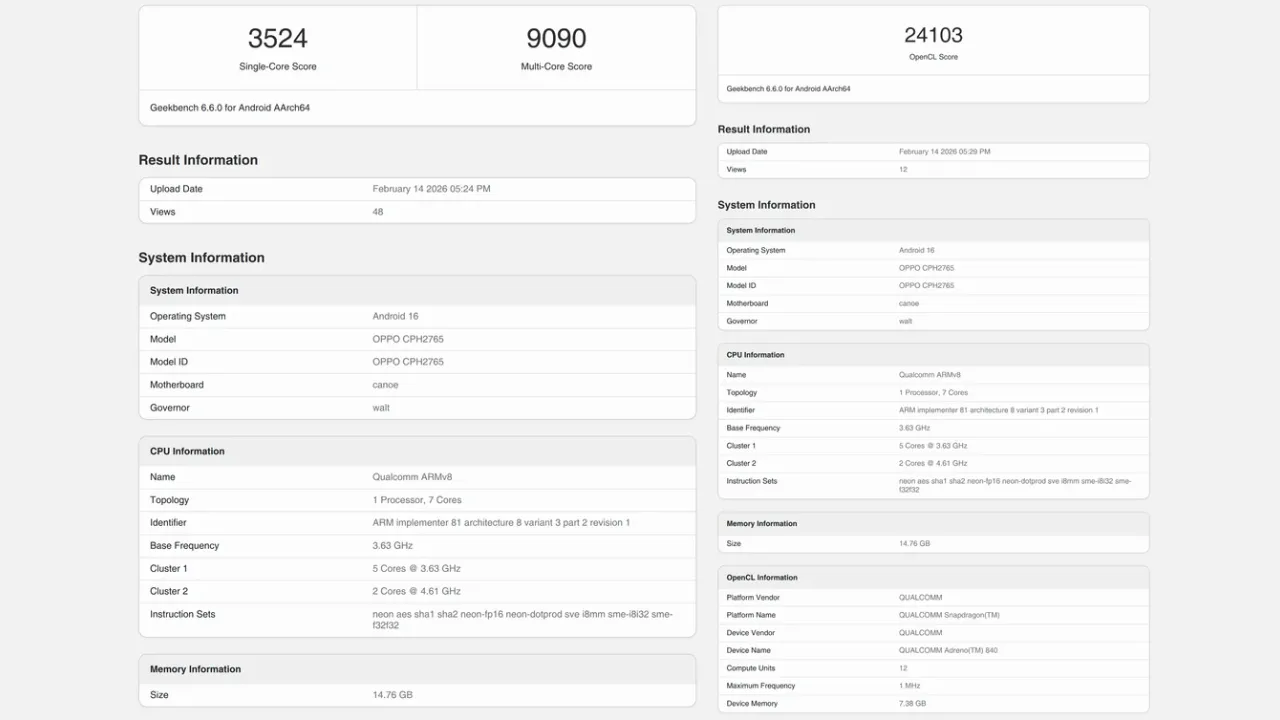
Task: Click the 24103 OpenCL Score value
Action: (x=933, y=35)
